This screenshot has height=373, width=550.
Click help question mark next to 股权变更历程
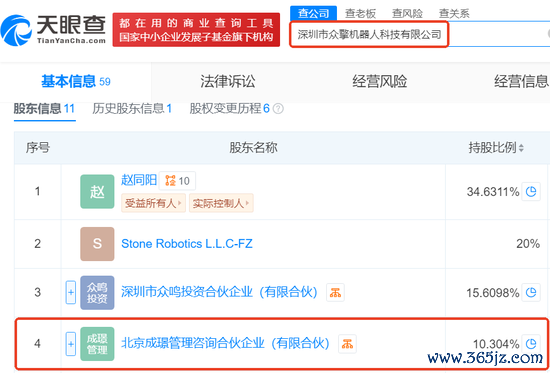tap(278, 109)
